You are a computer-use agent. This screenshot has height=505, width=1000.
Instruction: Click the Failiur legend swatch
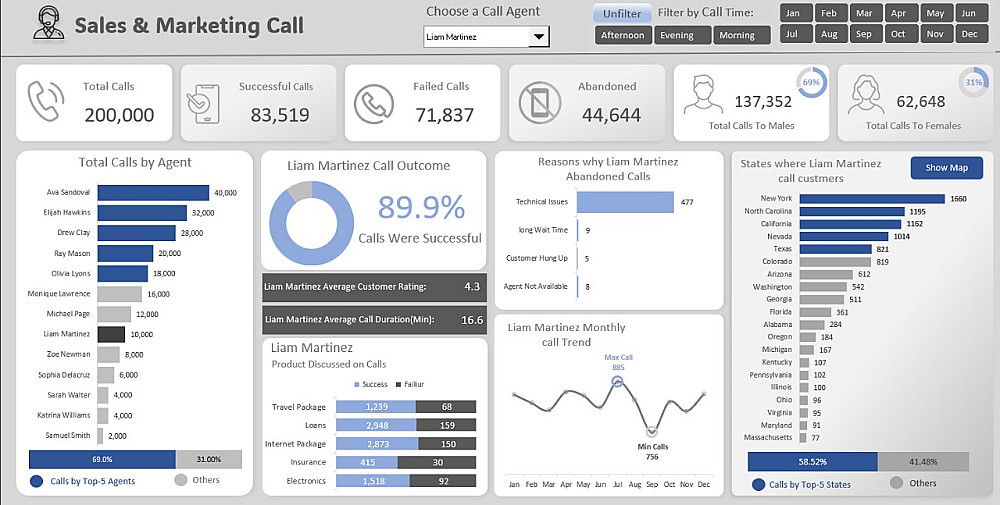coord(399,384)
